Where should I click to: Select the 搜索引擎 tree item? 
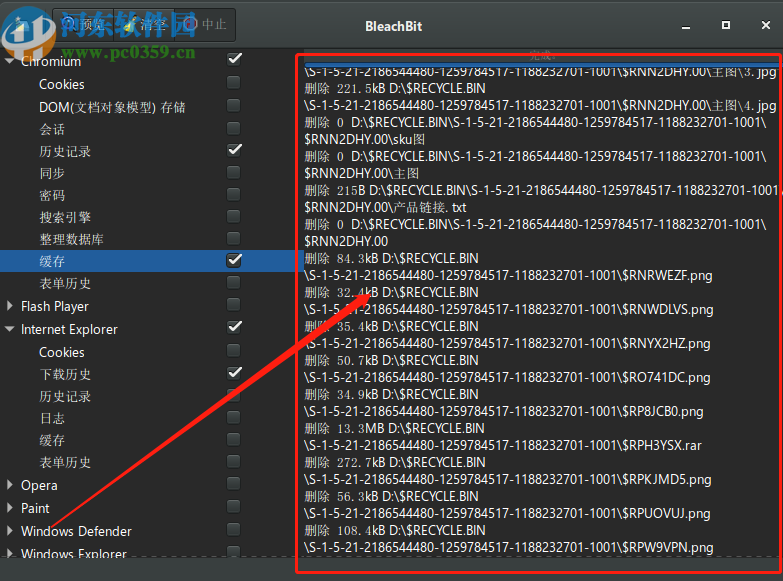tap(65, 217)
